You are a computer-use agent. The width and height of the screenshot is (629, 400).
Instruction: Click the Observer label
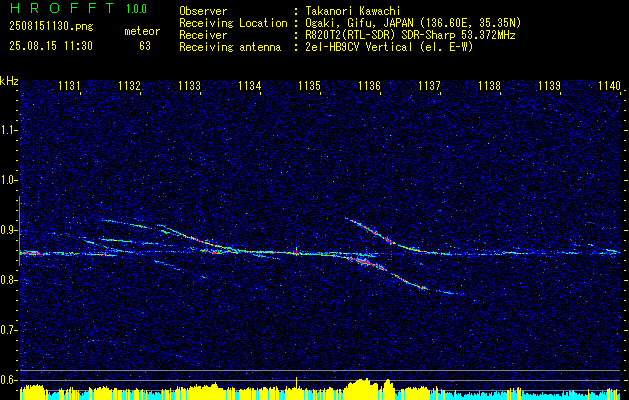point(203,11)
